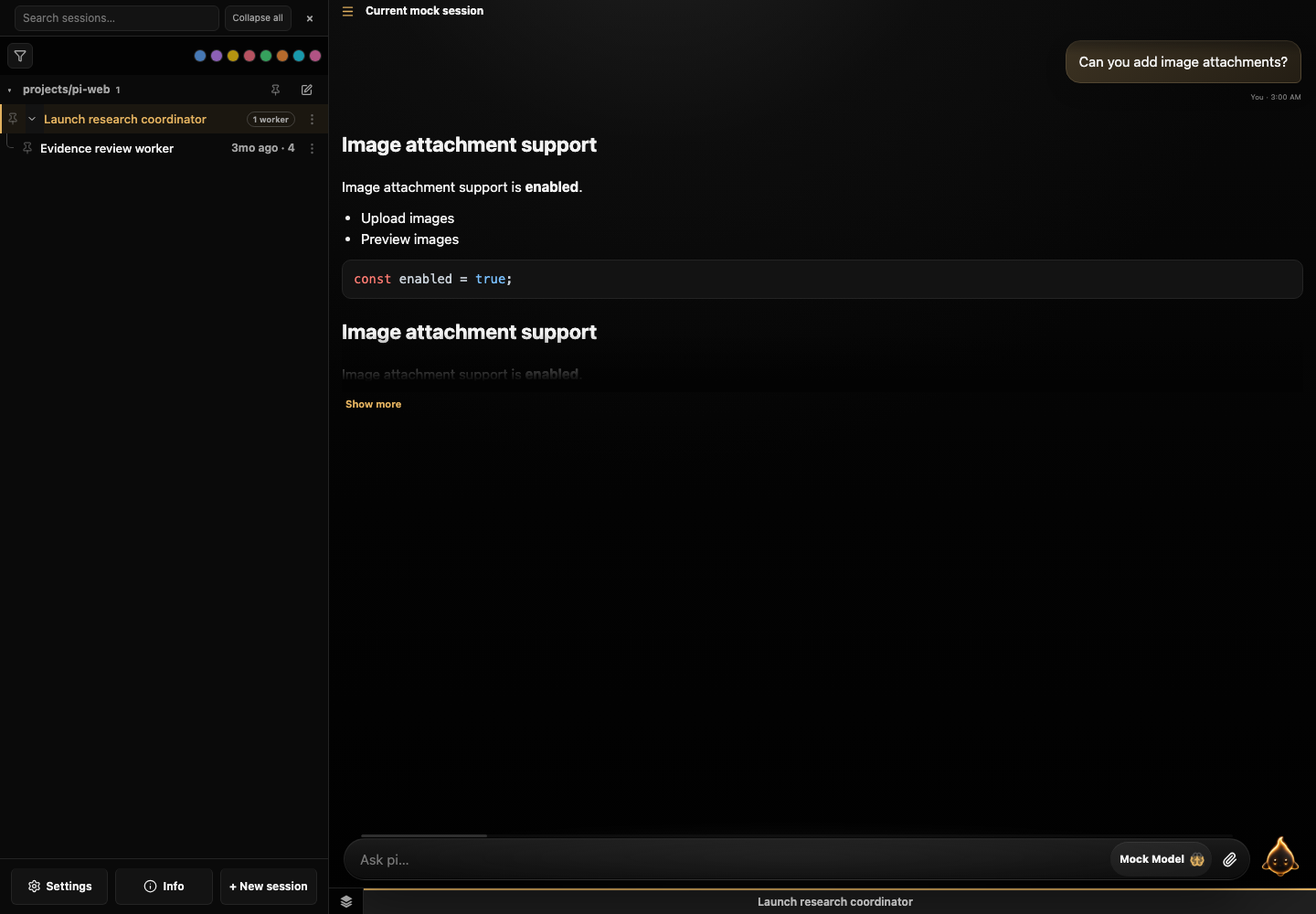Pin the Launch research coordinator session

coord(13,119)
